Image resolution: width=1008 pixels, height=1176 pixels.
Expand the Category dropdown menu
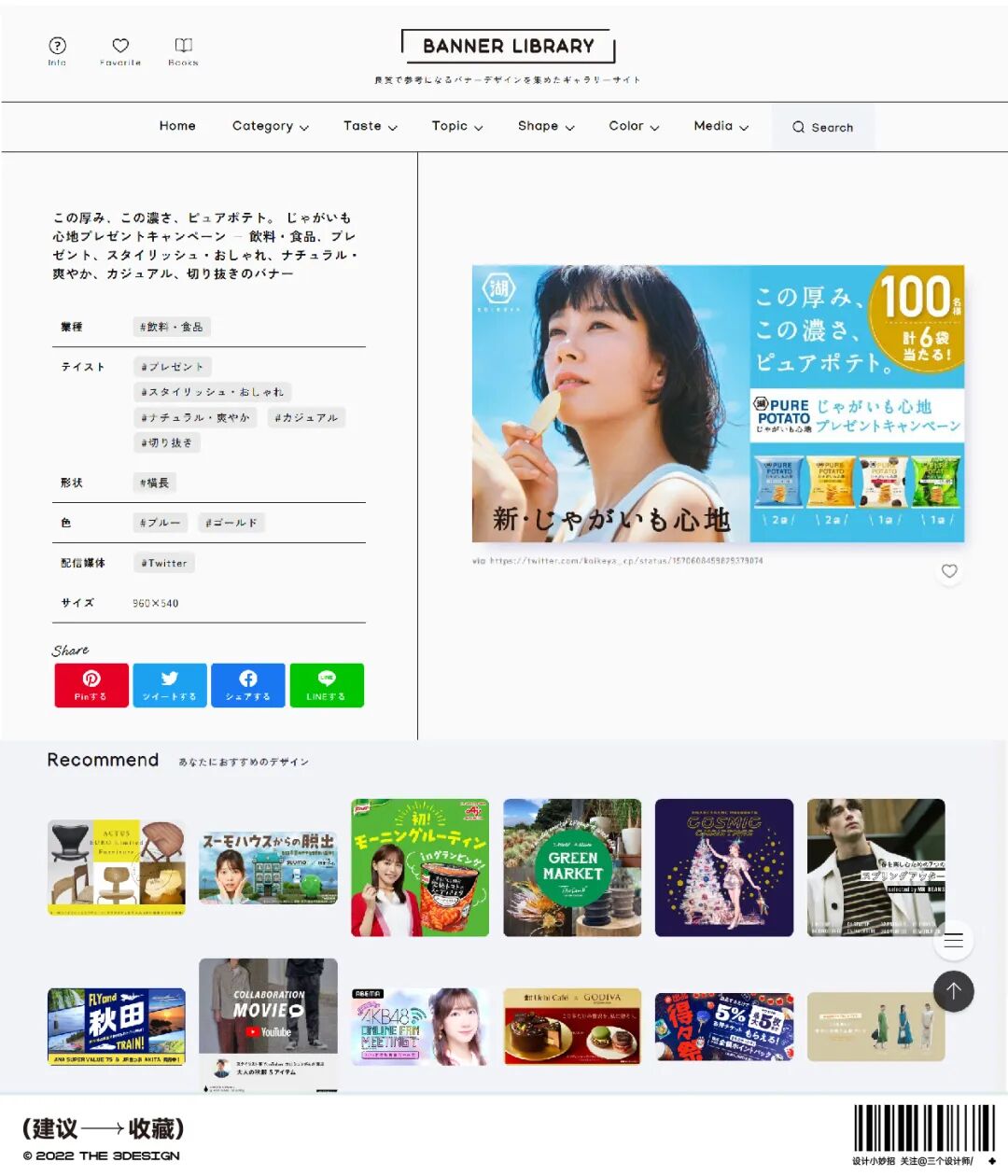271,126
